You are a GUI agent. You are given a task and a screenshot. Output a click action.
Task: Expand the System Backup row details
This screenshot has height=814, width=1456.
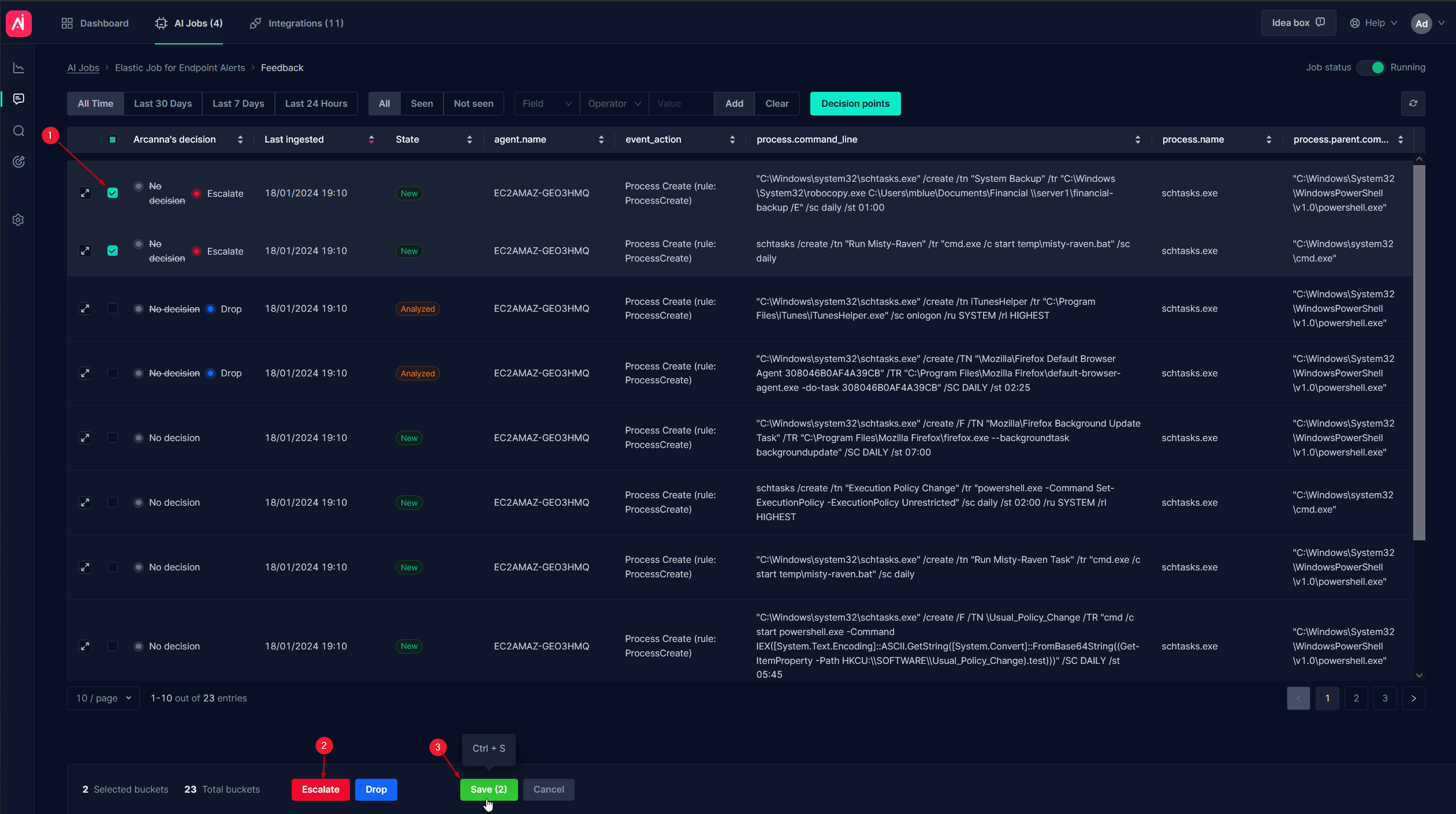[x=85, y=193]
